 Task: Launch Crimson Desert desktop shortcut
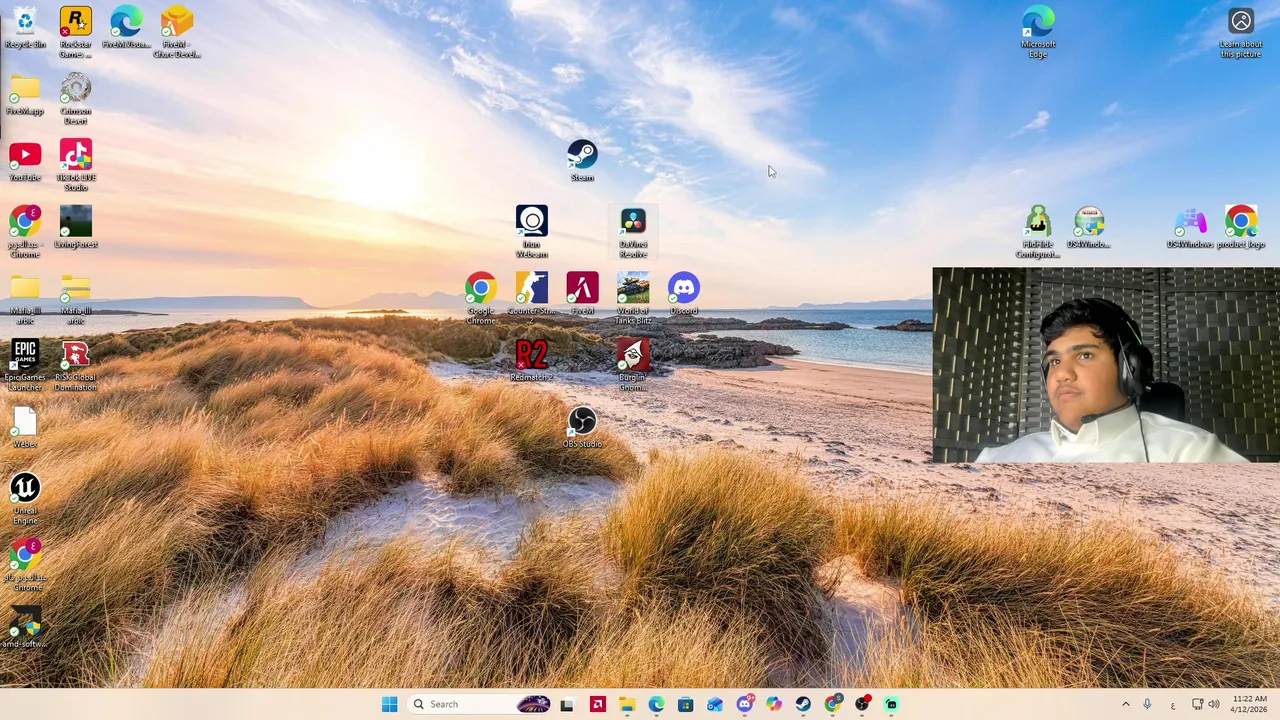point(75,99)
